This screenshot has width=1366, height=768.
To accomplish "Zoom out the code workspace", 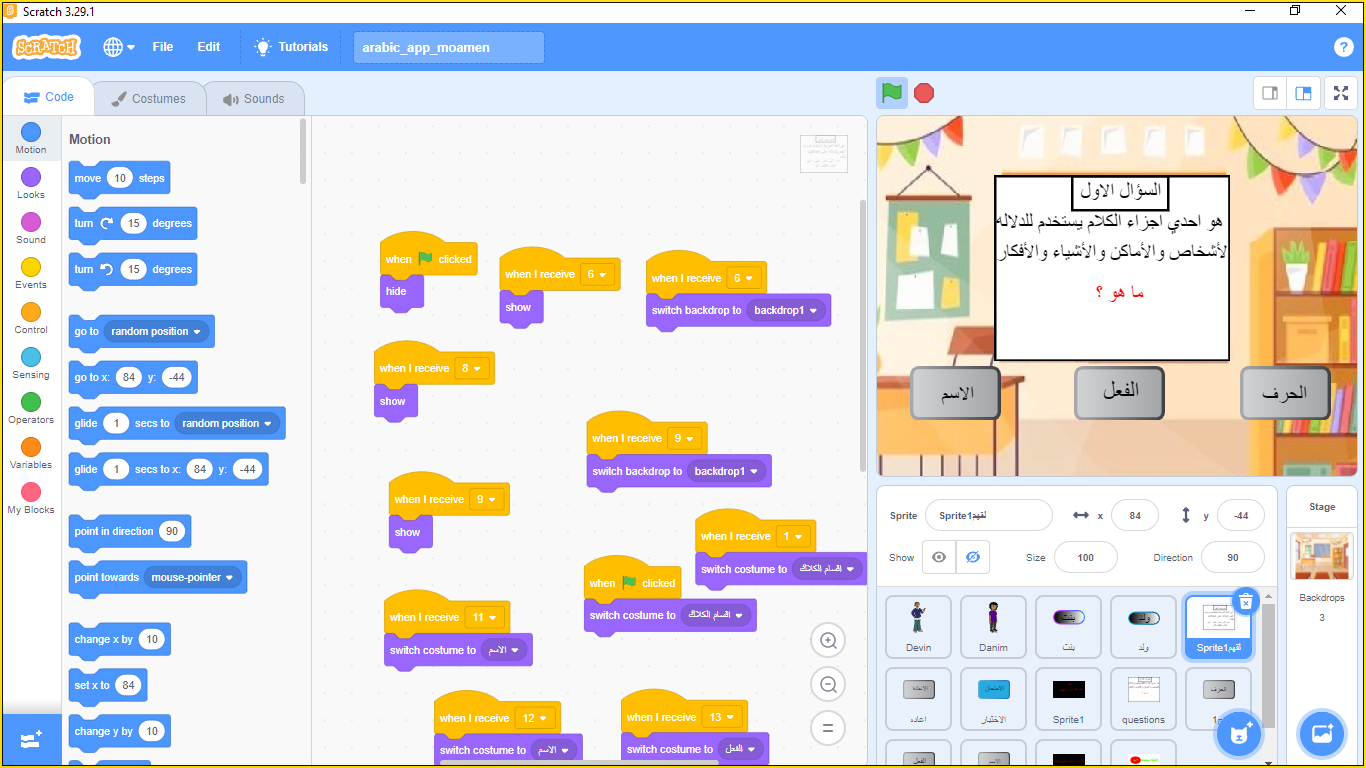I will pyautogui.click(x=828, y=684).
